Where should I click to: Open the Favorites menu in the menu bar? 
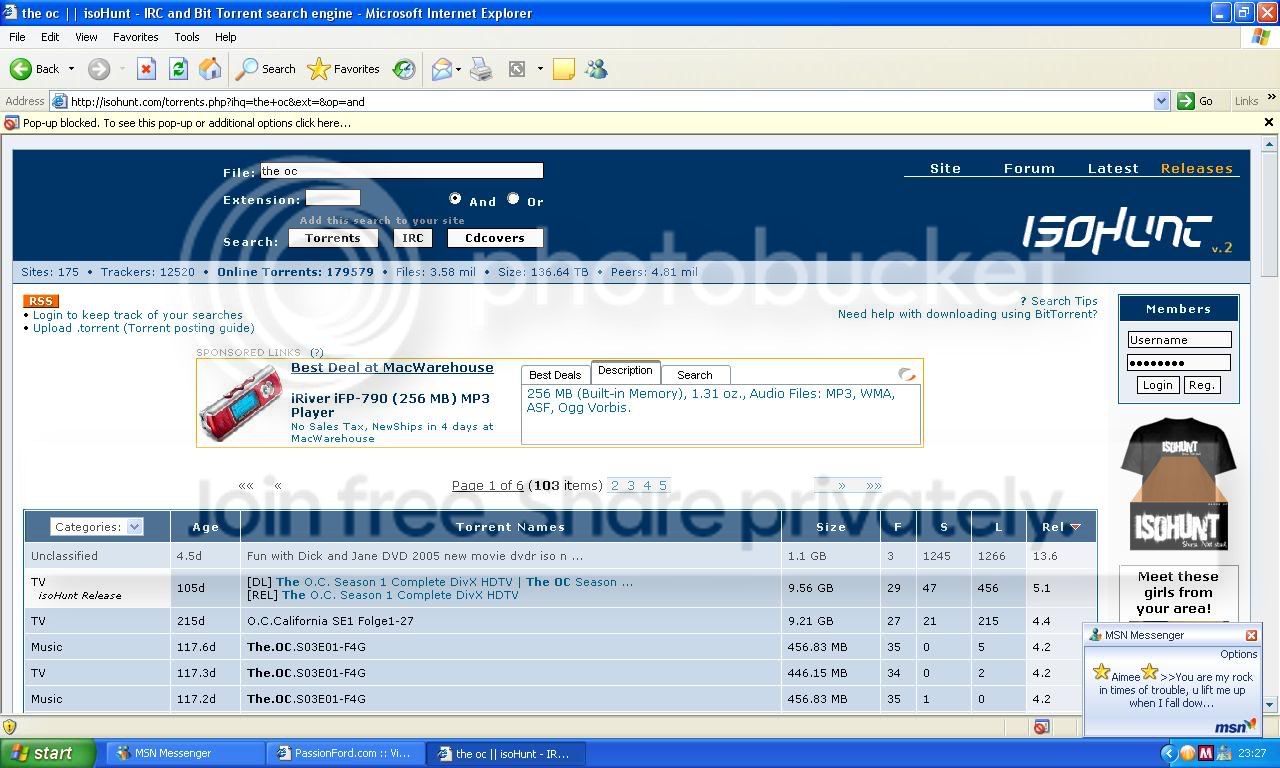pyautogui.click(x=135, y=37)
